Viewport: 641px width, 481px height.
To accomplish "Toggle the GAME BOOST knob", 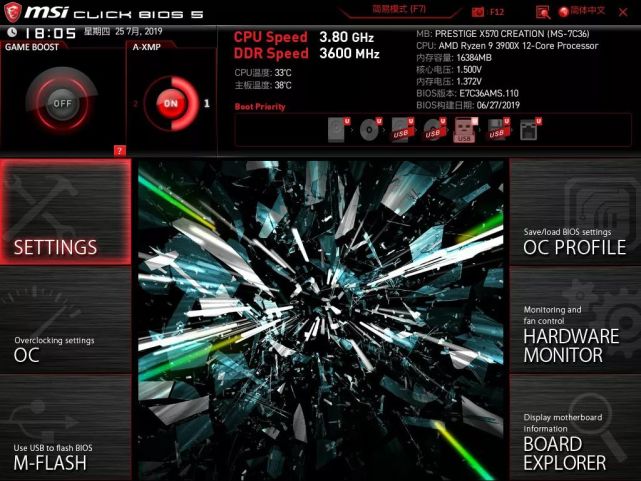I will click(x=62, y=103).
